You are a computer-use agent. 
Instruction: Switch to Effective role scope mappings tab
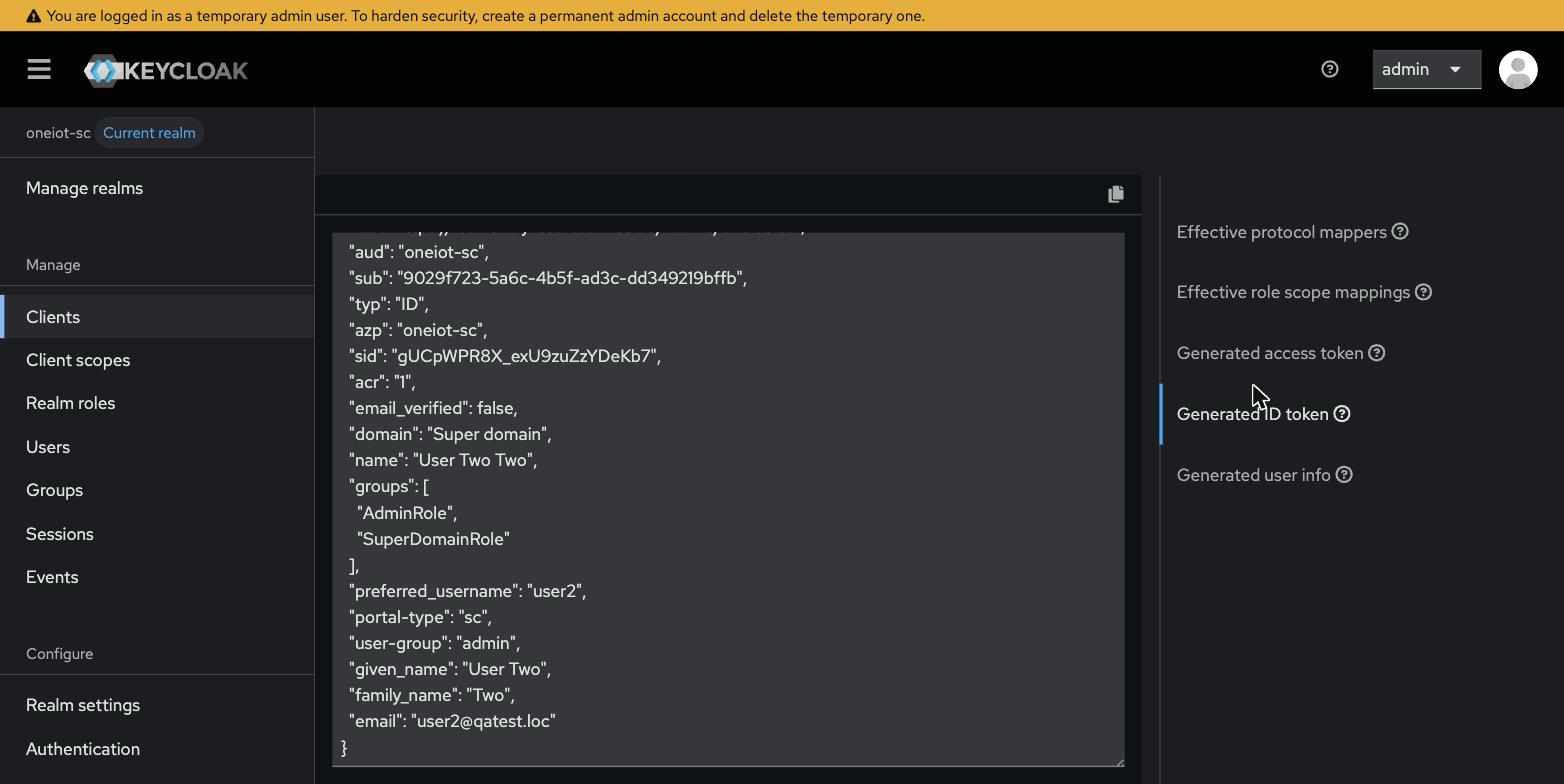[1293, 292]
